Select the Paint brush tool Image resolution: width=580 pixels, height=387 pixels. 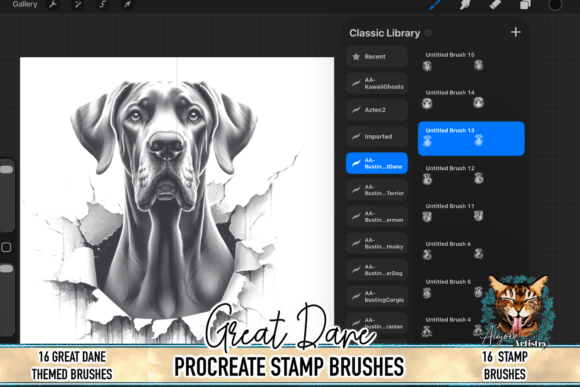click(x=435, y=4)
